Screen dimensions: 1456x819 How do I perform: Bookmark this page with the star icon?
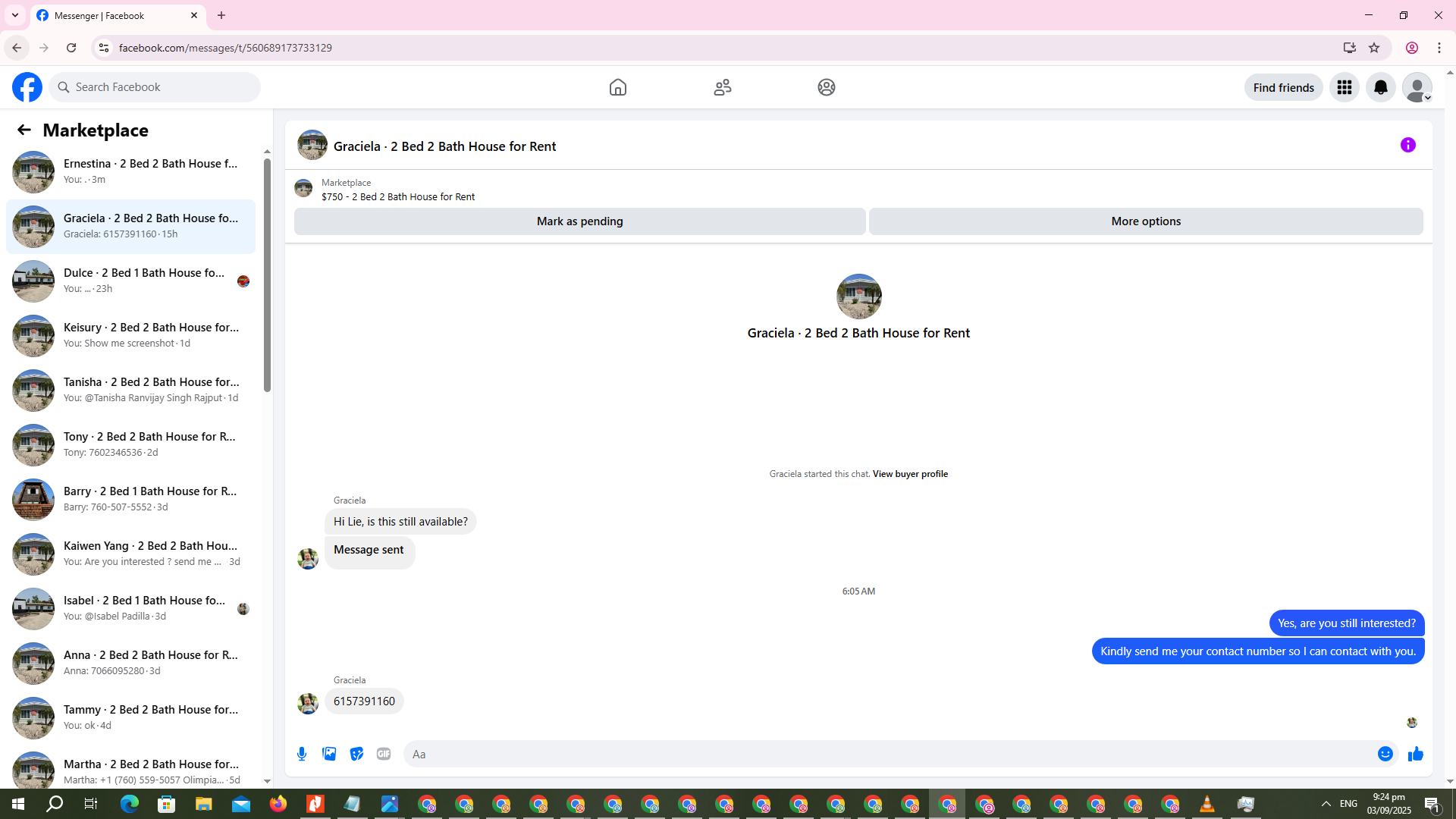click(x=1374, y=48)
